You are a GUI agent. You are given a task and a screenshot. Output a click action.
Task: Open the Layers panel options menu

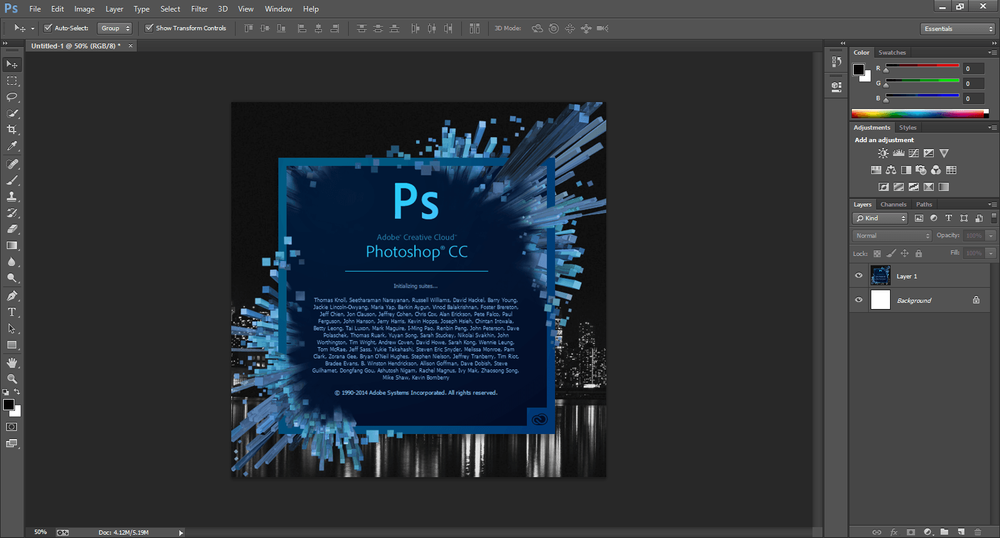[992, 205]
